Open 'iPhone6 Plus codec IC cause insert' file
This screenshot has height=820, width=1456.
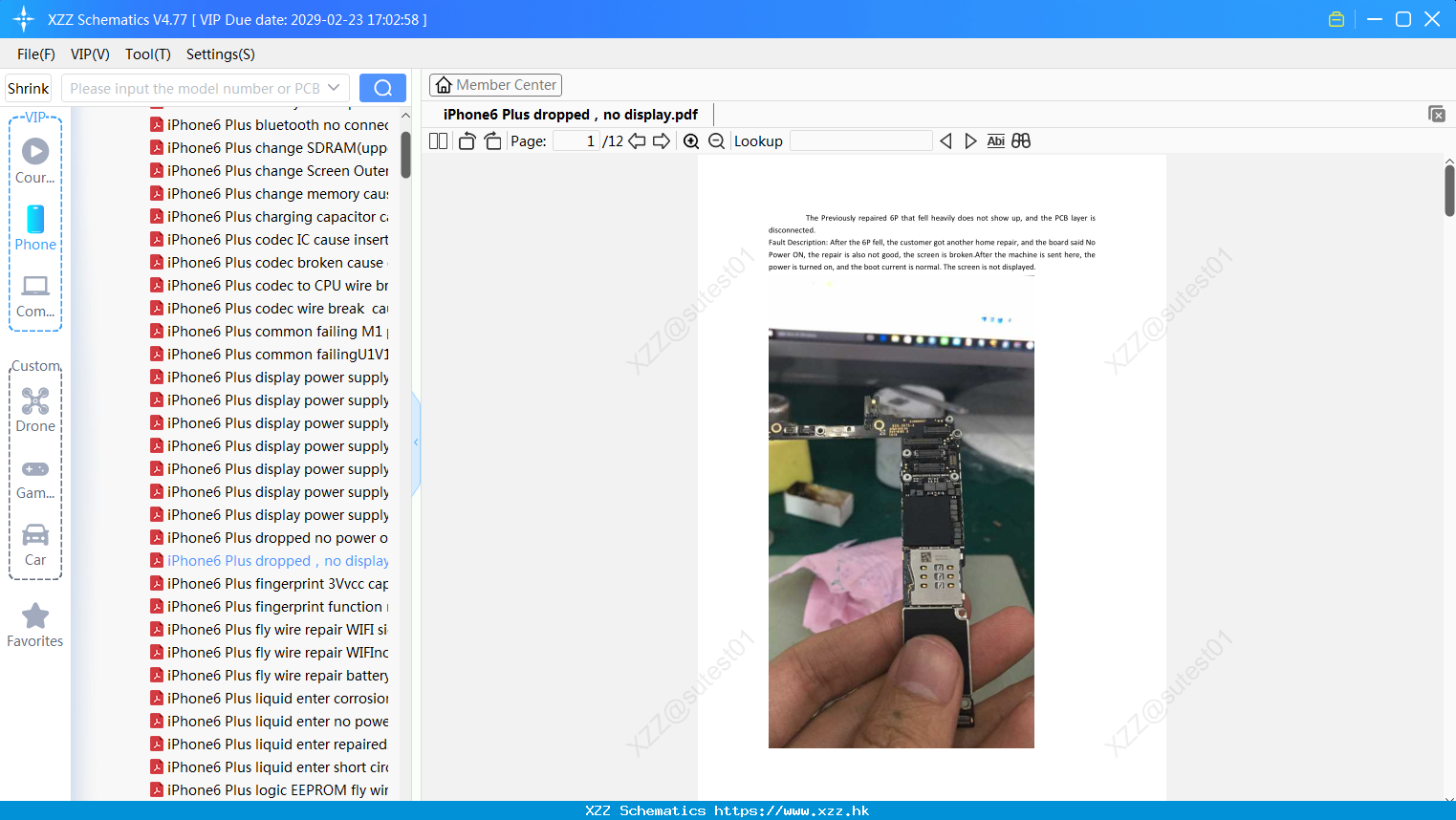tap(270, 240)
